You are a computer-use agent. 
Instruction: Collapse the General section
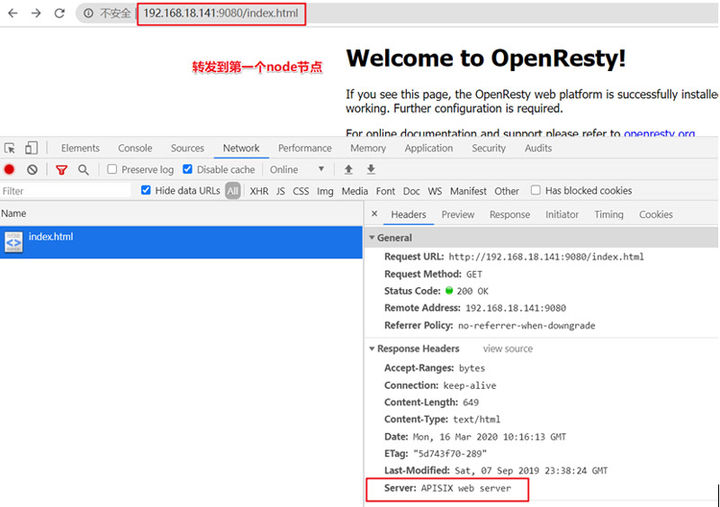372,237
